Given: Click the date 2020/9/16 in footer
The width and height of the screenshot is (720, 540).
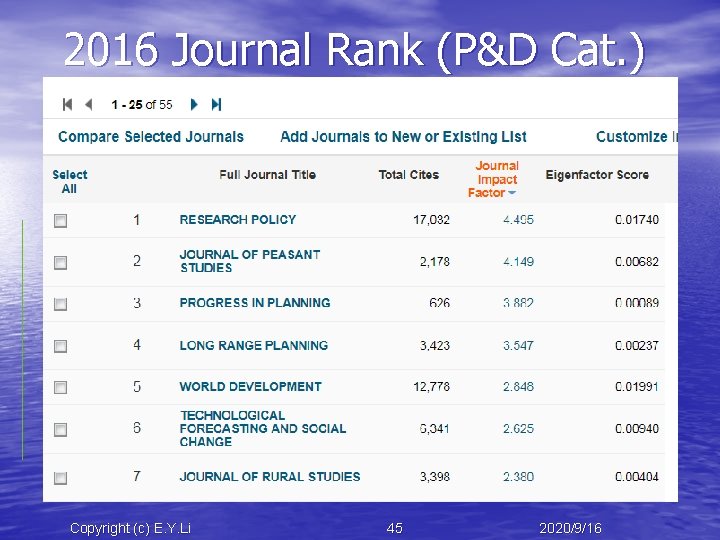Looking at the screenshot, I should coord(570,529).
